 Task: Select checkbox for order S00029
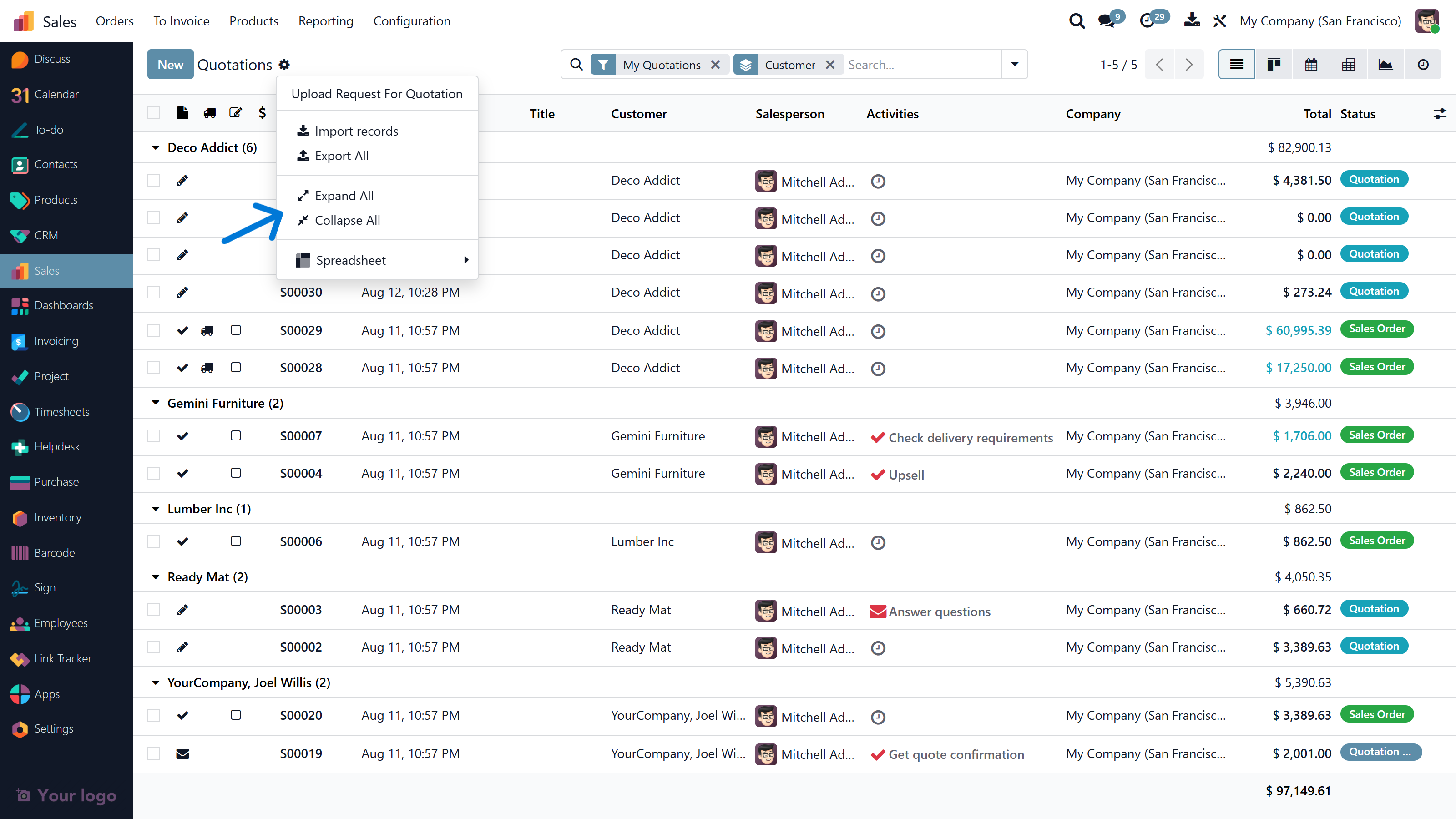[x=154, y=330]
